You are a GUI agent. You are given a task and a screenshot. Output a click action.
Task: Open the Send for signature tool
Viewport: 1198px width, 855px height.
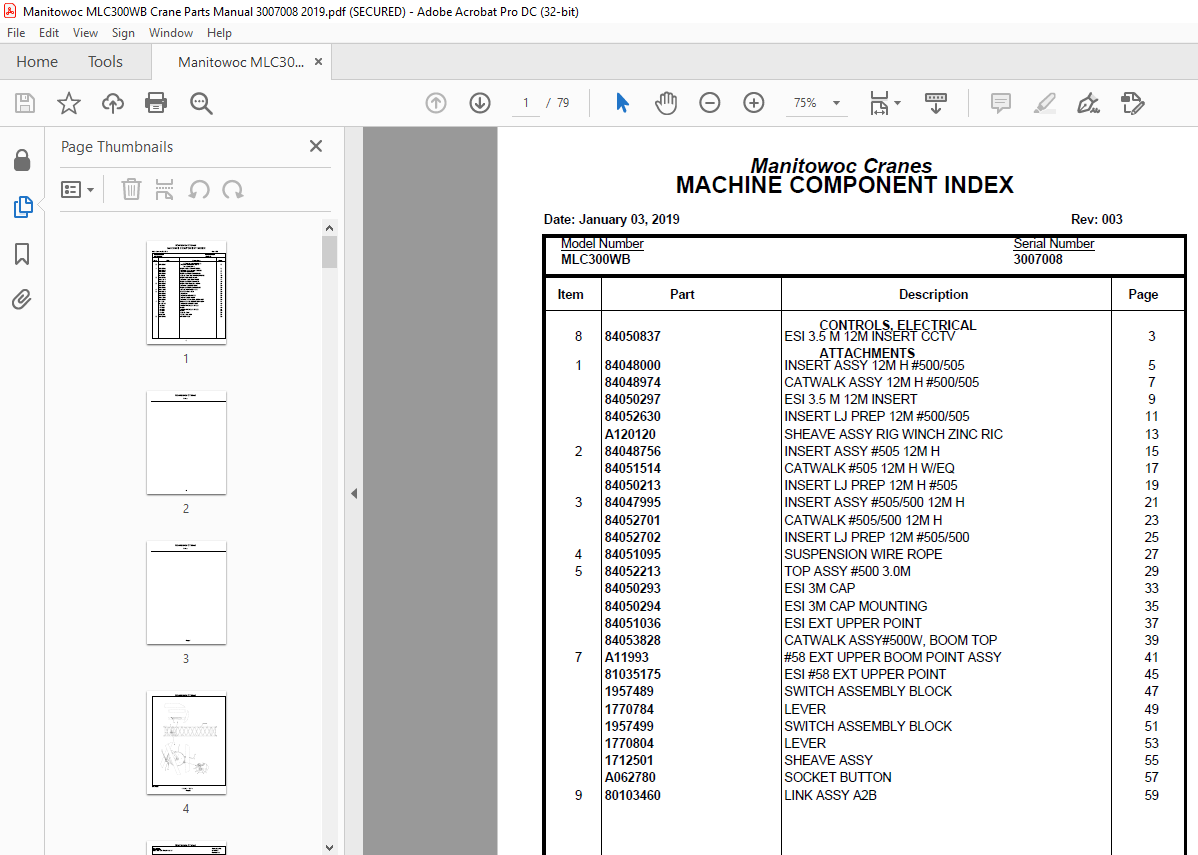(x=1132, y=103)
